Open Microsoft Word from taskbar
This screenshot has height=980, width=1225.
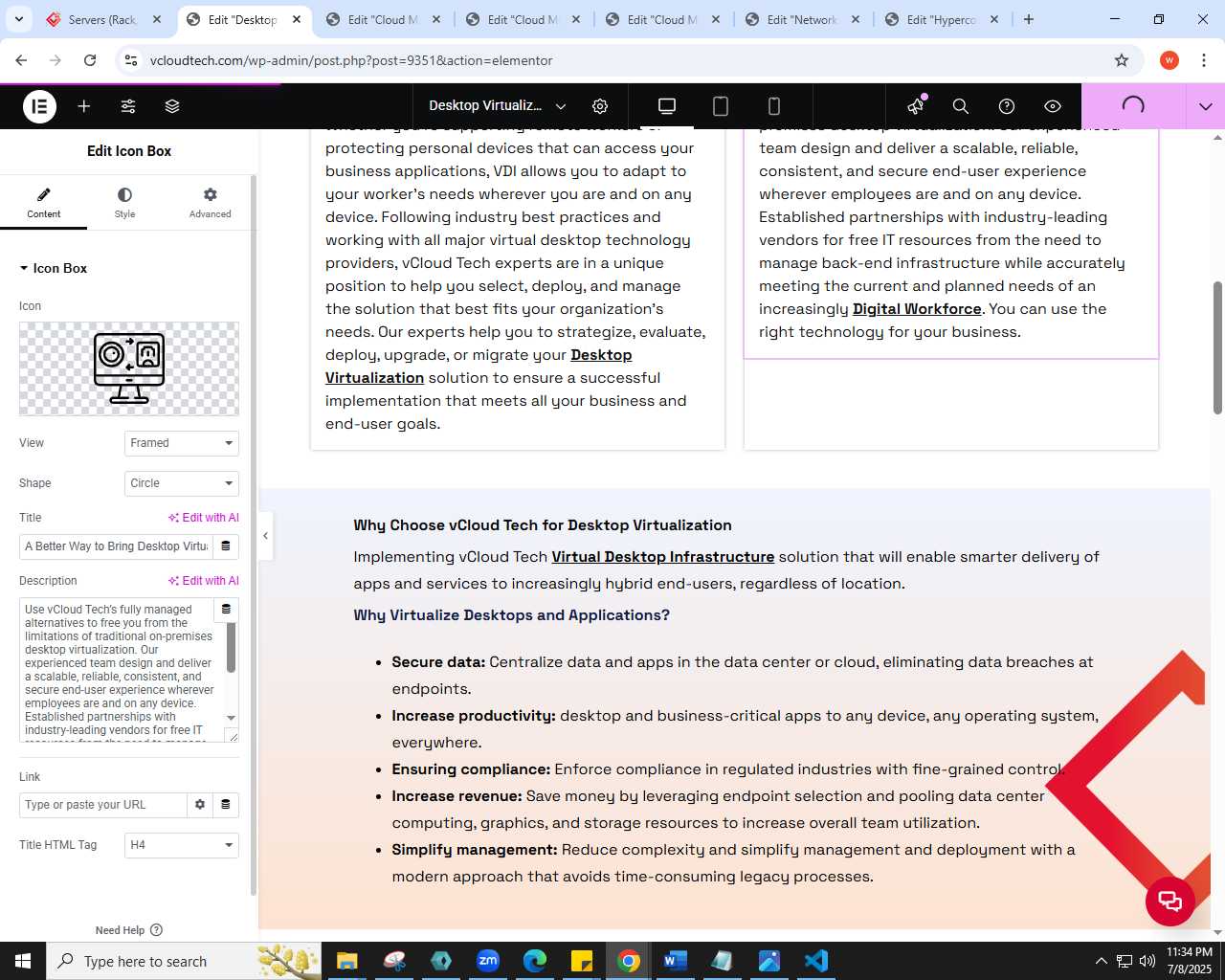click(676, 961)
